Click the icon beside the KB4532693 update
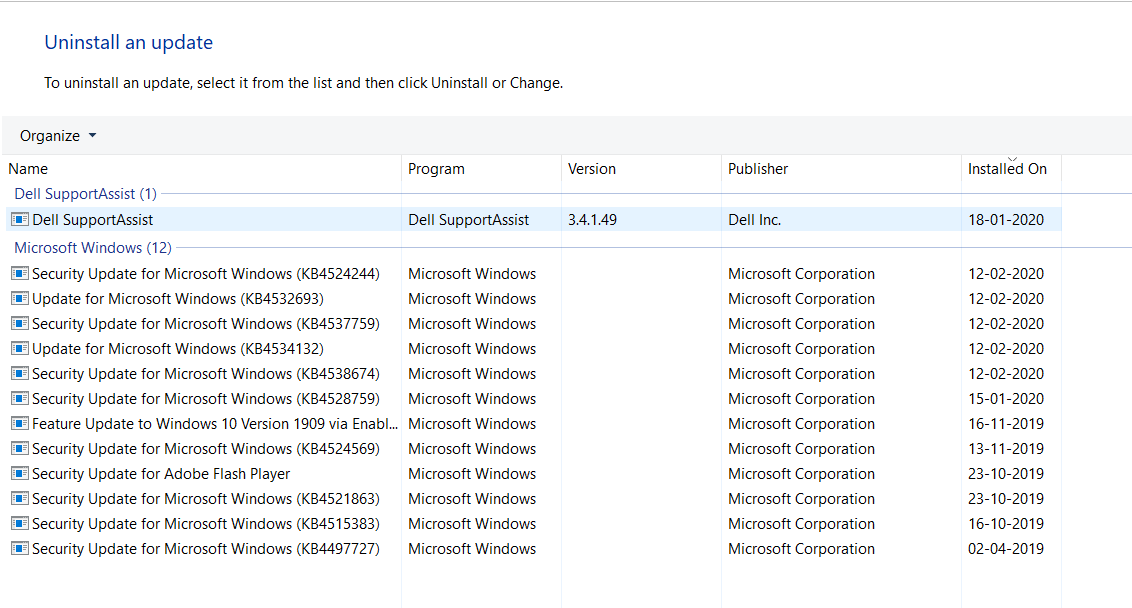The height and width of the screenshot is (608, 1132). pyautogui.click(x=20, y=299)
